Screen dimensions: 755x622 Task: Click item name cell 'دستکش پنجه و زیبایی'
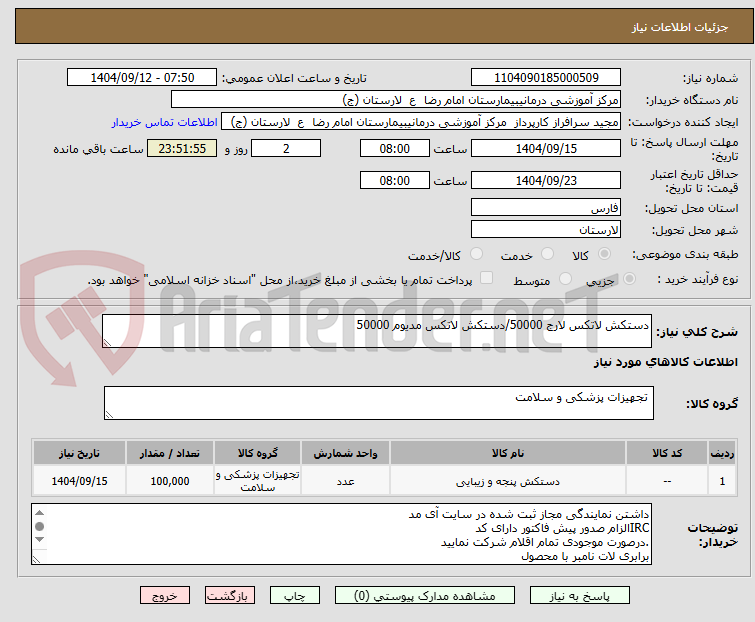pyautogui.click(x=508, y=481)
